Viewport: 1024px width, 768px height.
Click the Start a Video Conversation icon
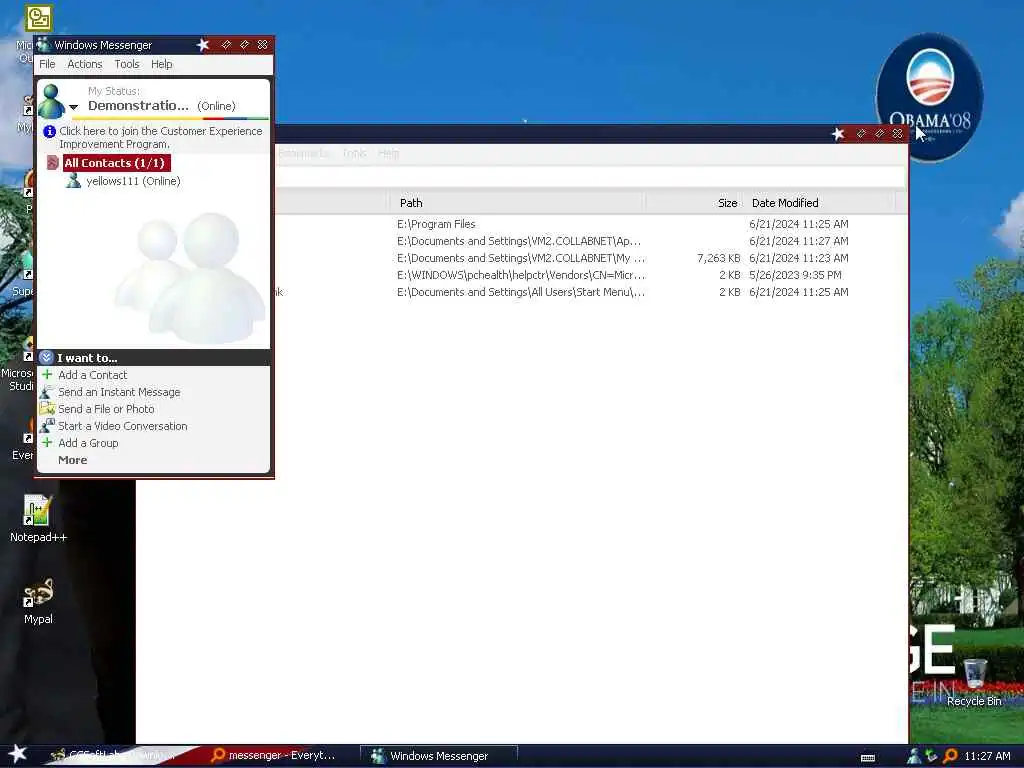tap(47, 426)
